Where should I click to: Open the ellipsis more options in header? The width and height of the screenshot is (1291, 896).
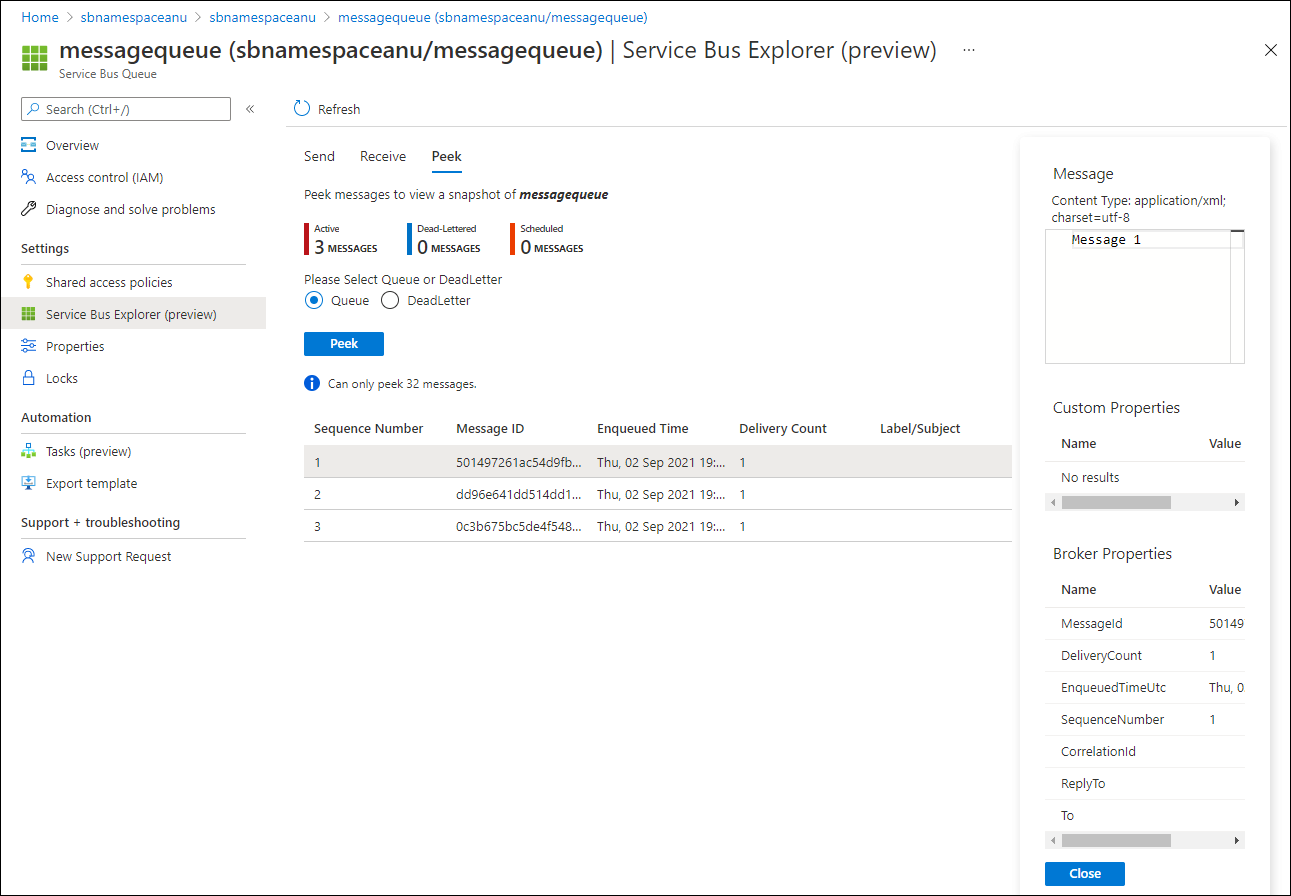[x=968, y=50]
